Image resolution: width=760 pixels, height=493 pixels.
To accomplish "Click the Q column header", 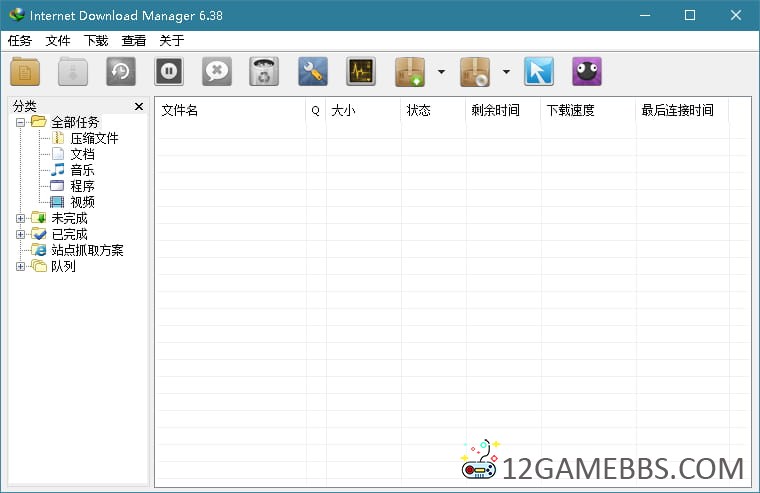I will click(x=316, y=111).
